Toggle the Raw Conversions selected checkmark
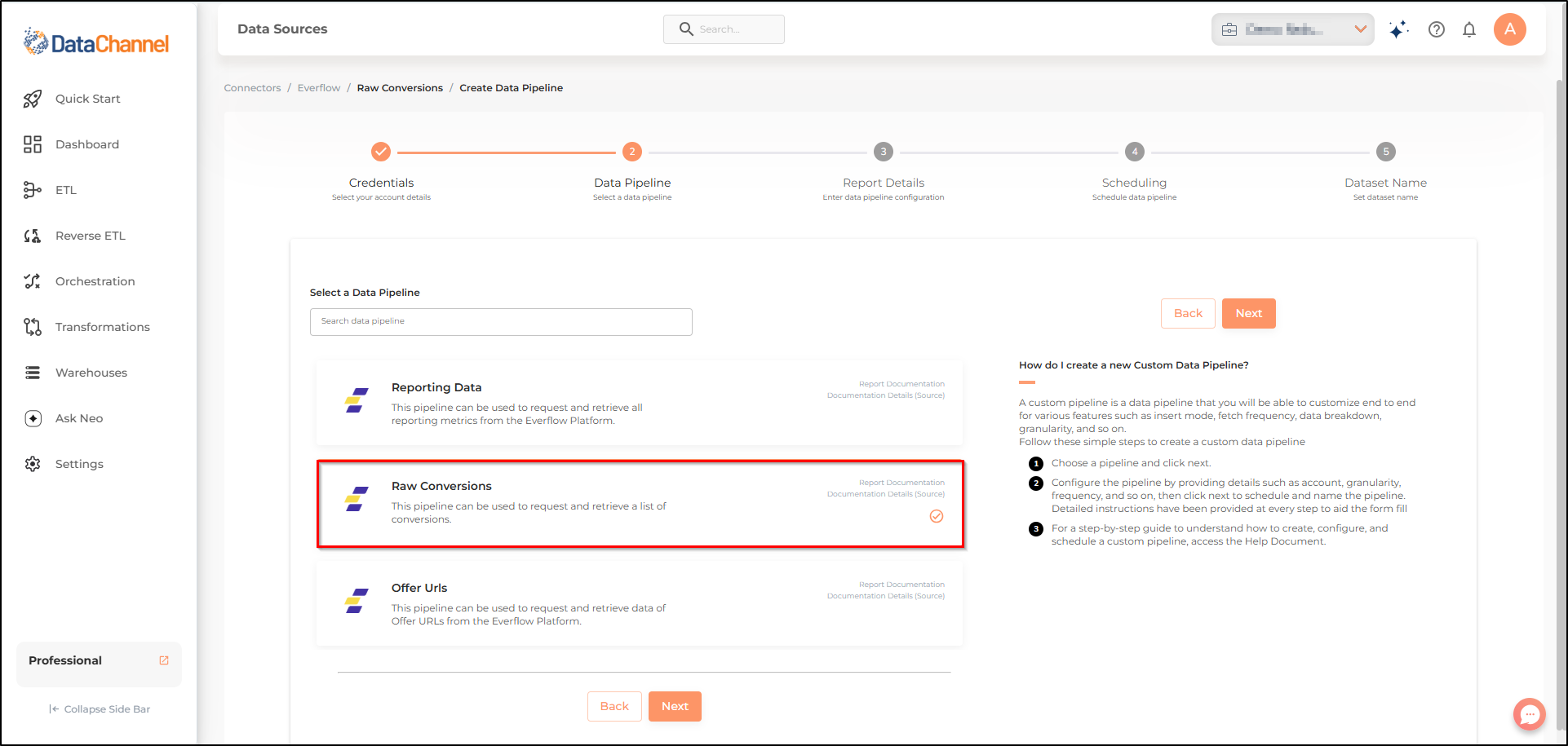 point(937,516)
